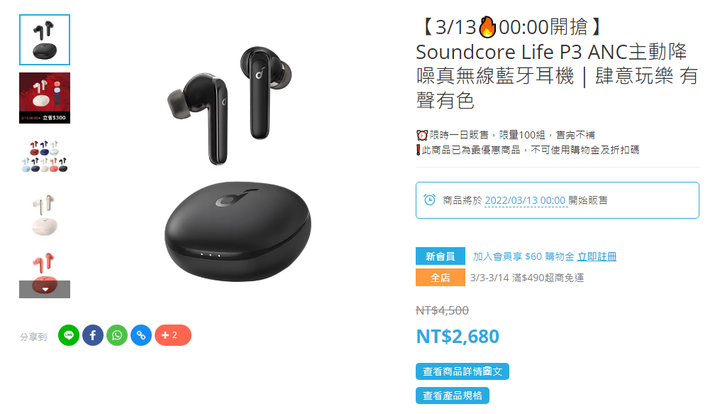
Task: Copy product link via chain icon
Action: 141,335
